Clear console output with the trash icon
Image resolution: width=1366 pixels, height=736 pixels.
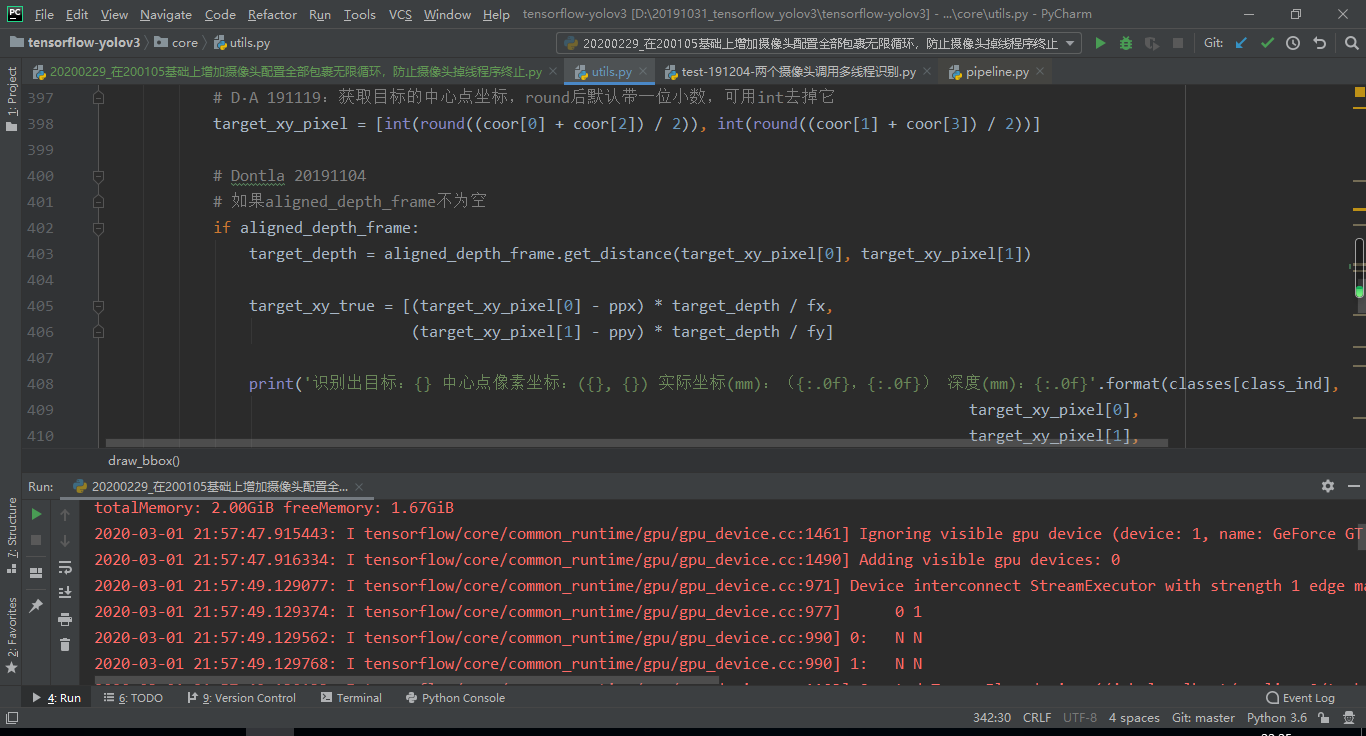(x=65, y=644)
